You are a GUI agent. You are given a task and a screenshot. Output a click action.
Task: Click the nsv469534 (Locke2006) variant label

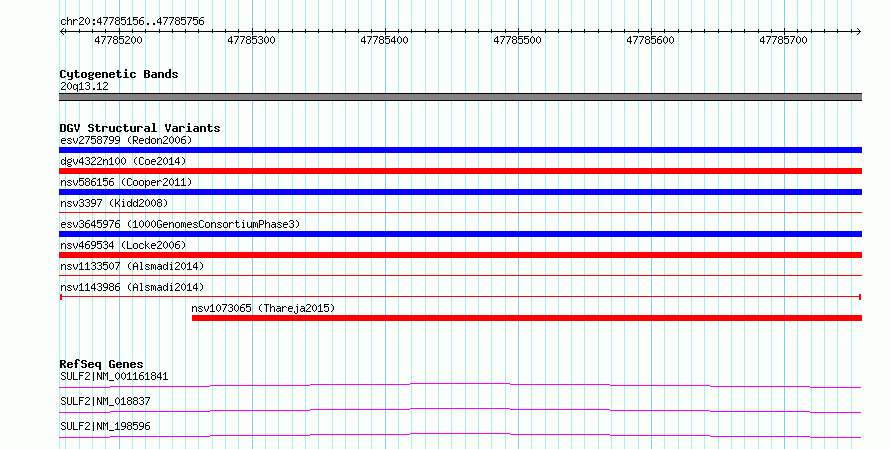(x=123, y=245)
